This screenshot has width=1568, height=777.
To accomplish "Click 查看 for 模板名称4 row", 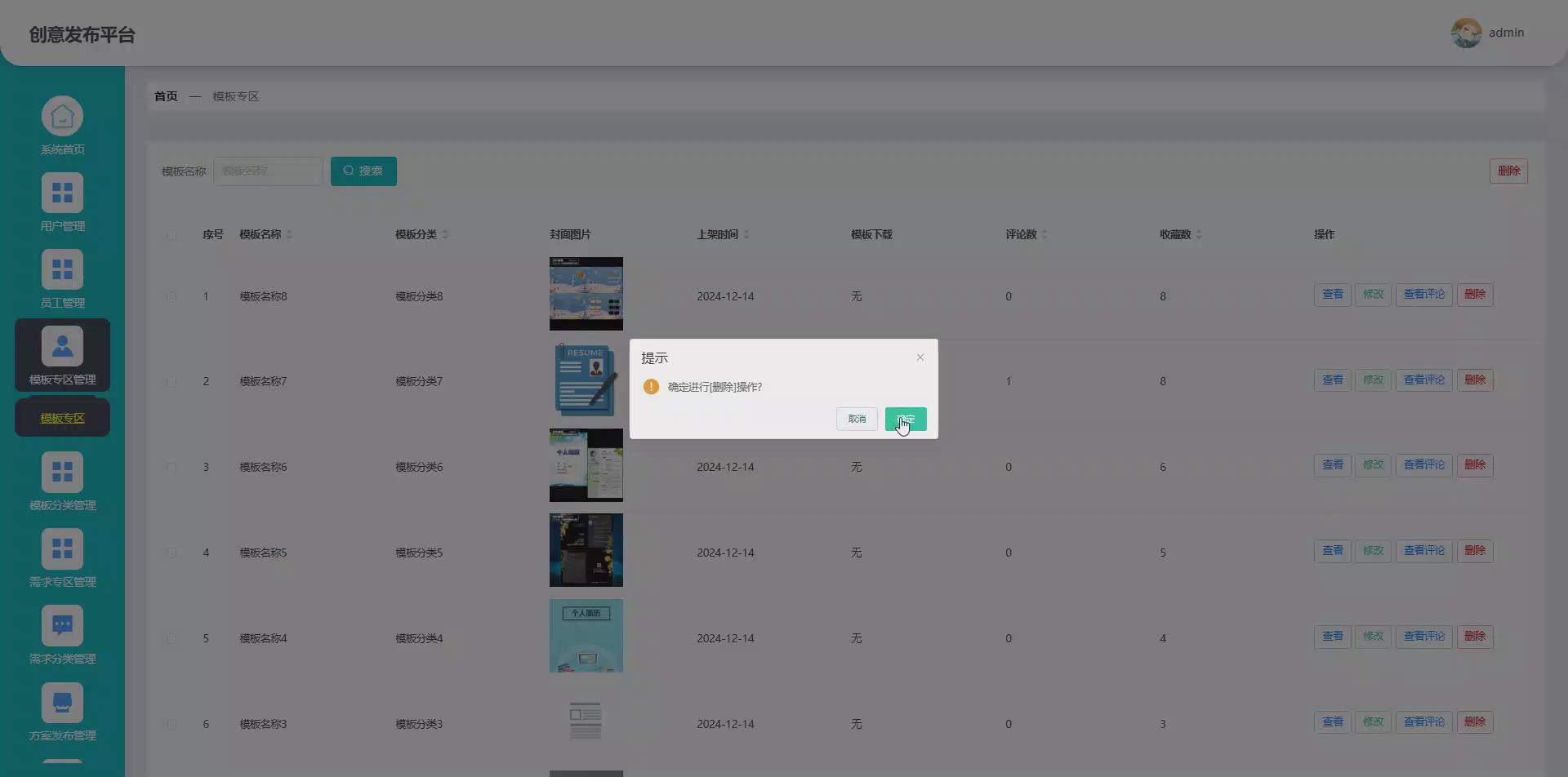I will (x=1332, y=637).
